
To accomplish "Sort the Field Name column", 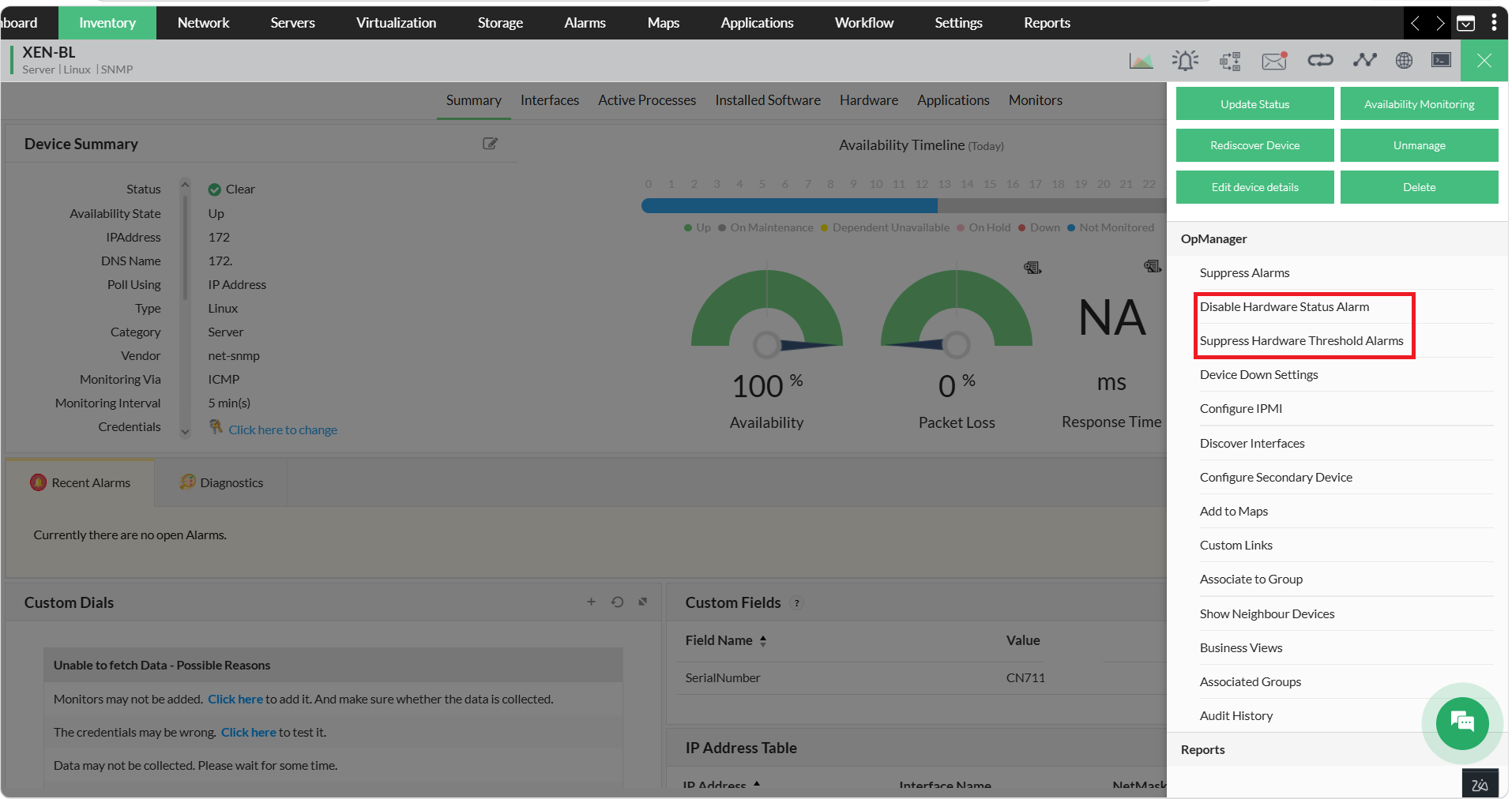I will pyautogui.click(x=763, y=640).
